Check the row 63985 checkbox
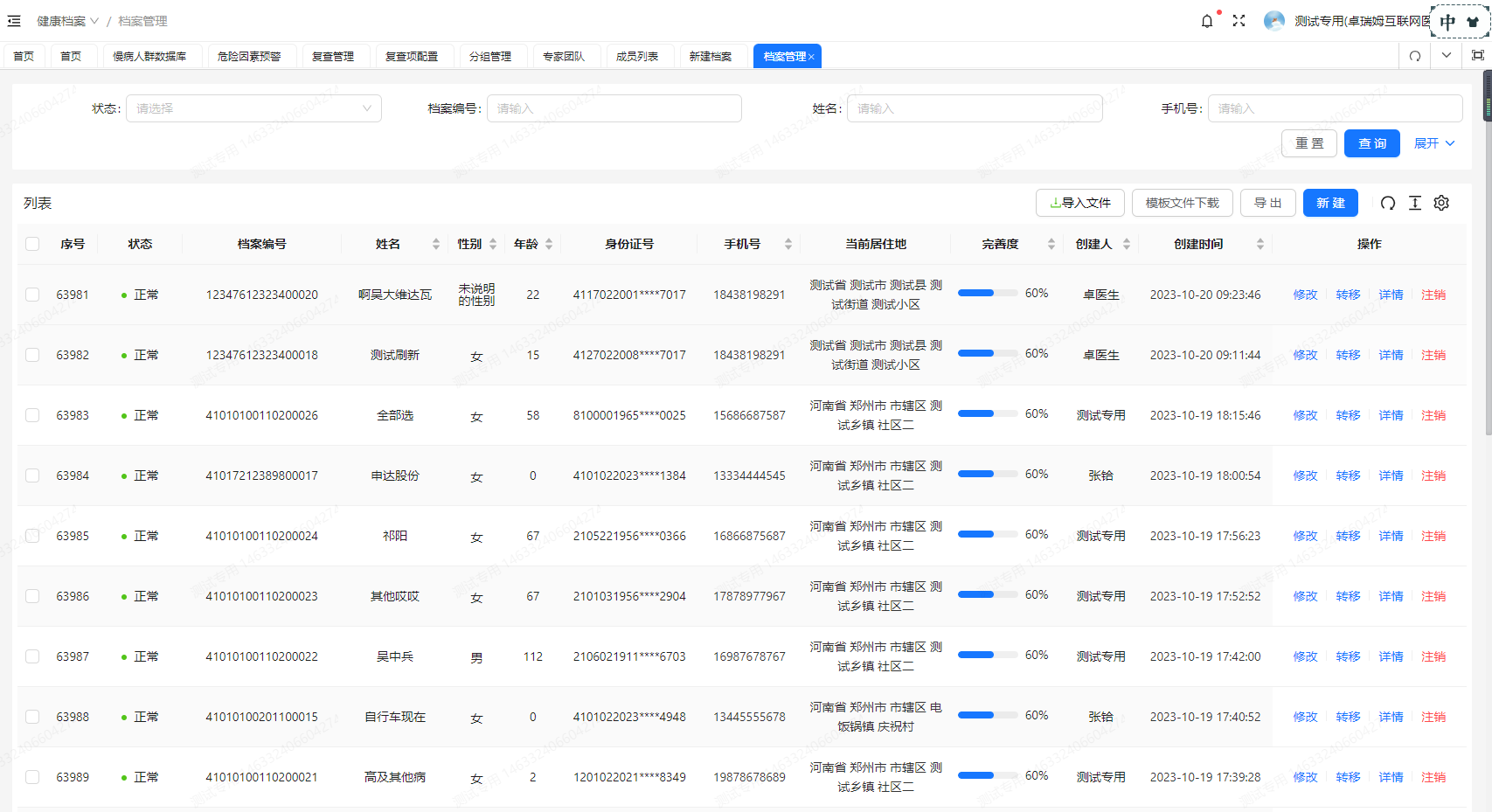This screenshot has height=812, width=1492. [32, 536]
